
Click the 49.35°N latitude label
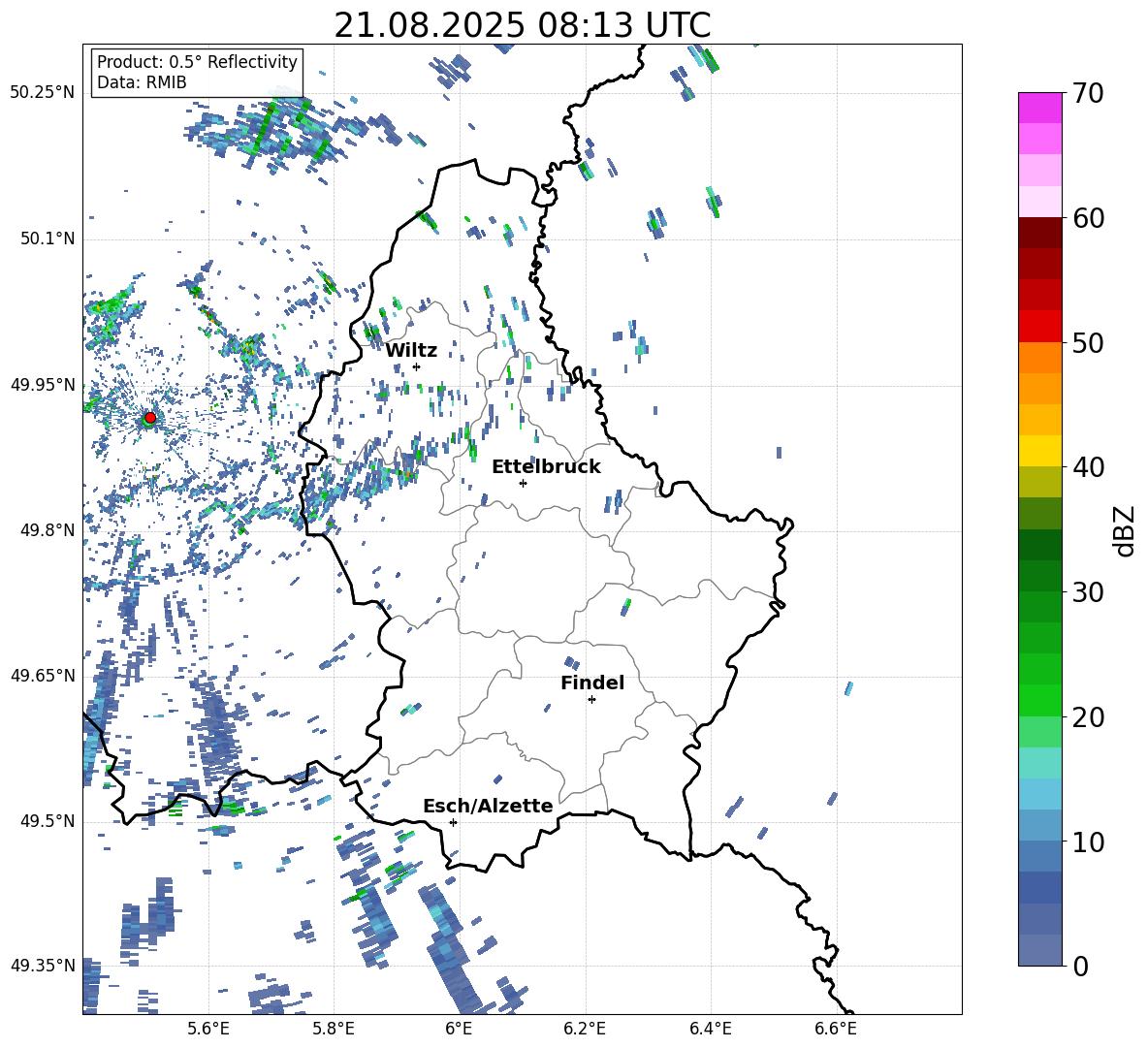pos(43,966)
